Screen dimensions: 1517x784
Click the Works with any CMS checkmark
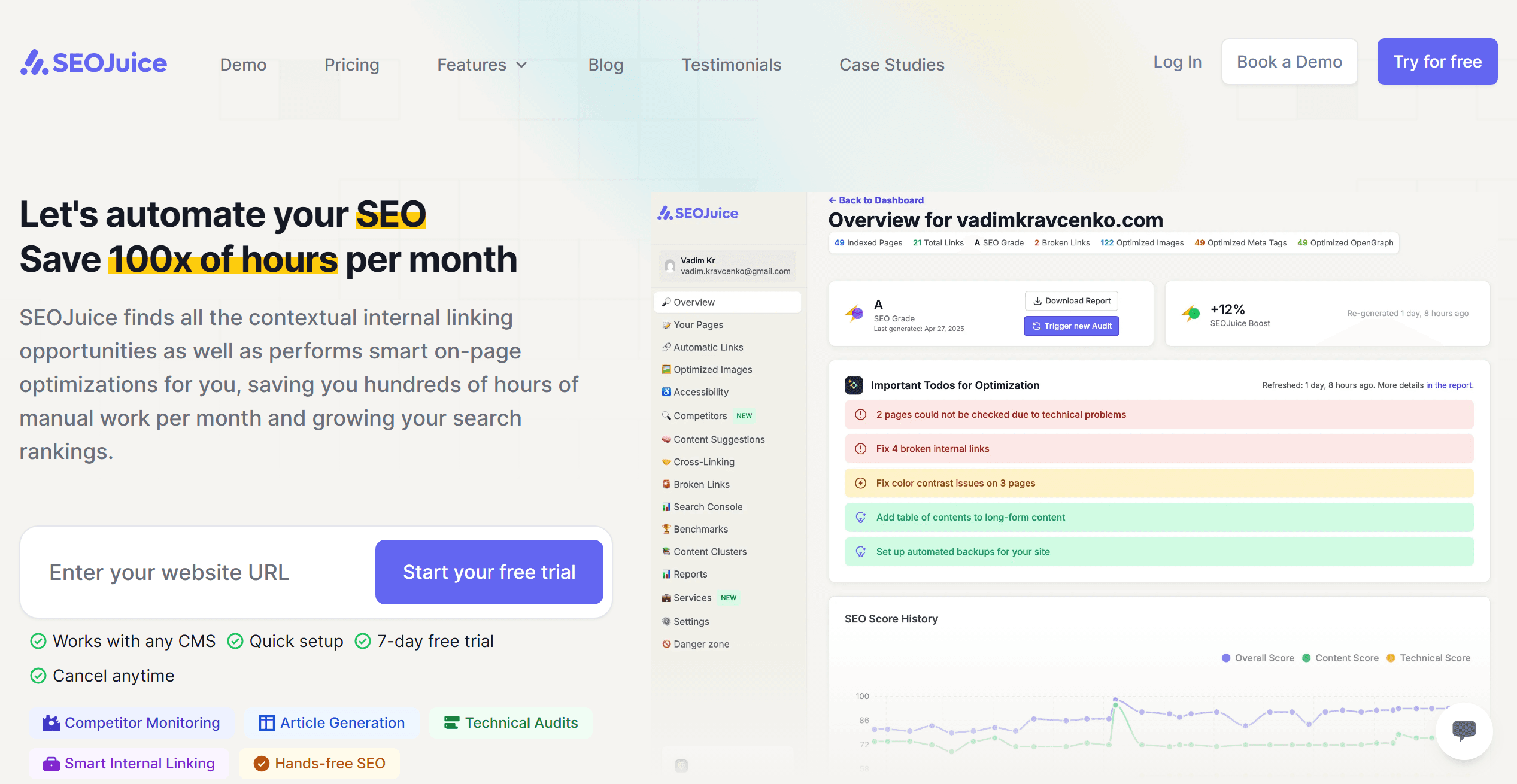coord(38,642)
